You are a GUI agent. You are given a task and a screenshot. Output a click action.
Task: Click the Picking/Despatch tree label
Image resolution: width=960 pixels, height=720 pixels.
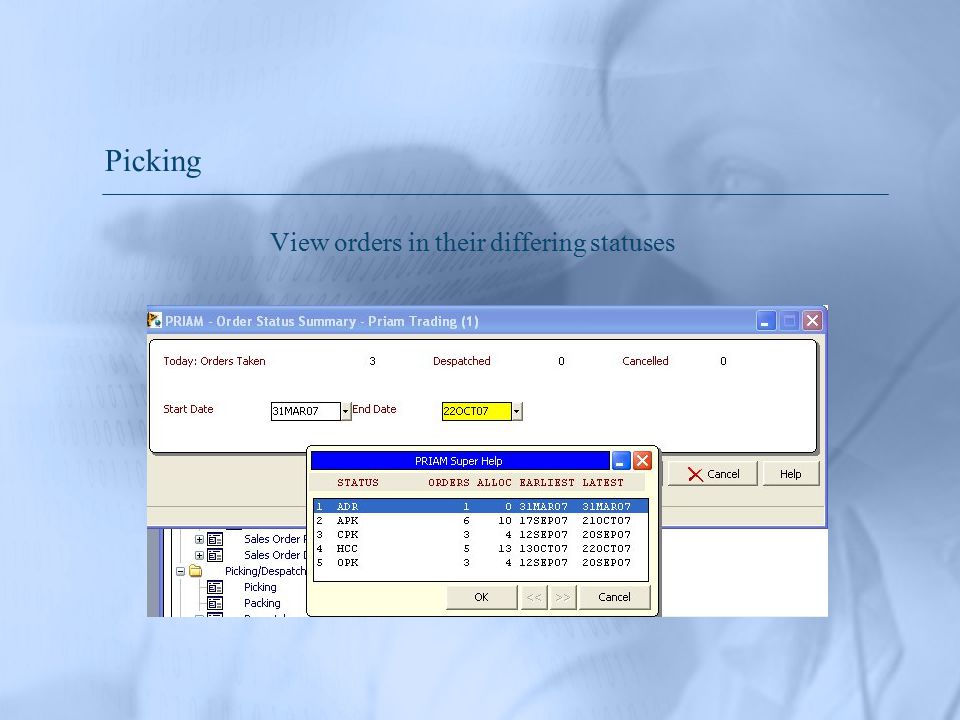[265, 571]
